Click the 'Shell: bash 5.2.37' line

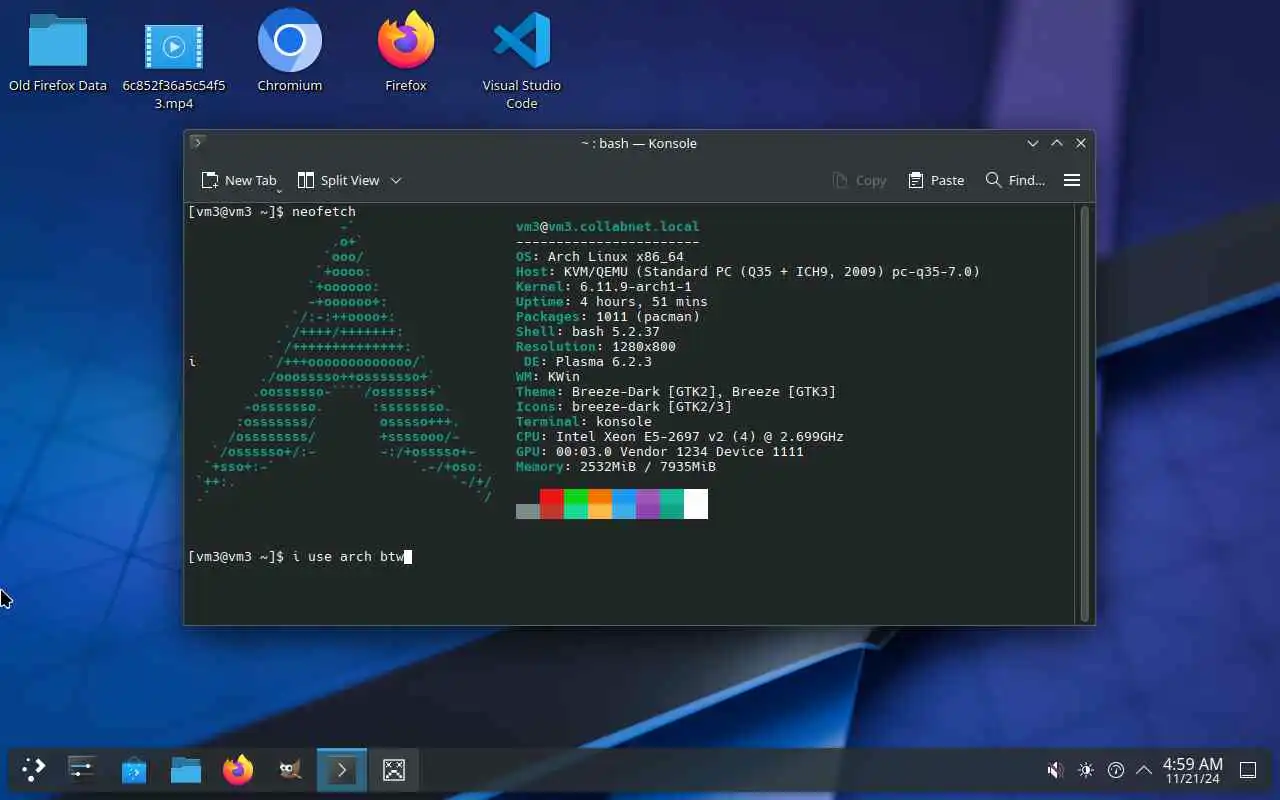click(588, 332)
